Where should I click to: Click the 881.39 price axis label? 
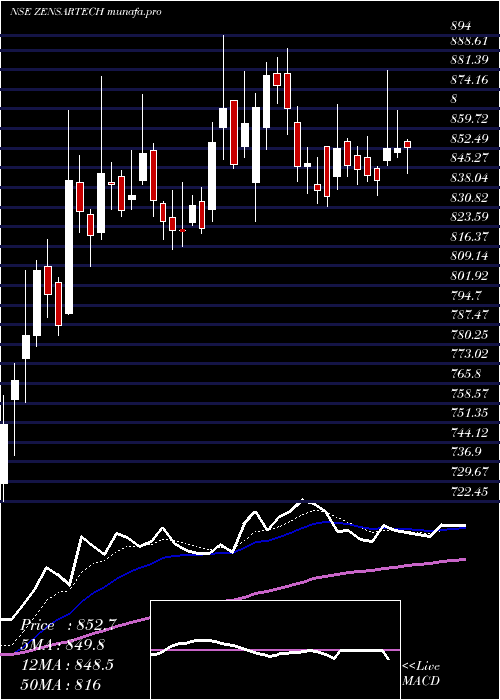point(469,60)
